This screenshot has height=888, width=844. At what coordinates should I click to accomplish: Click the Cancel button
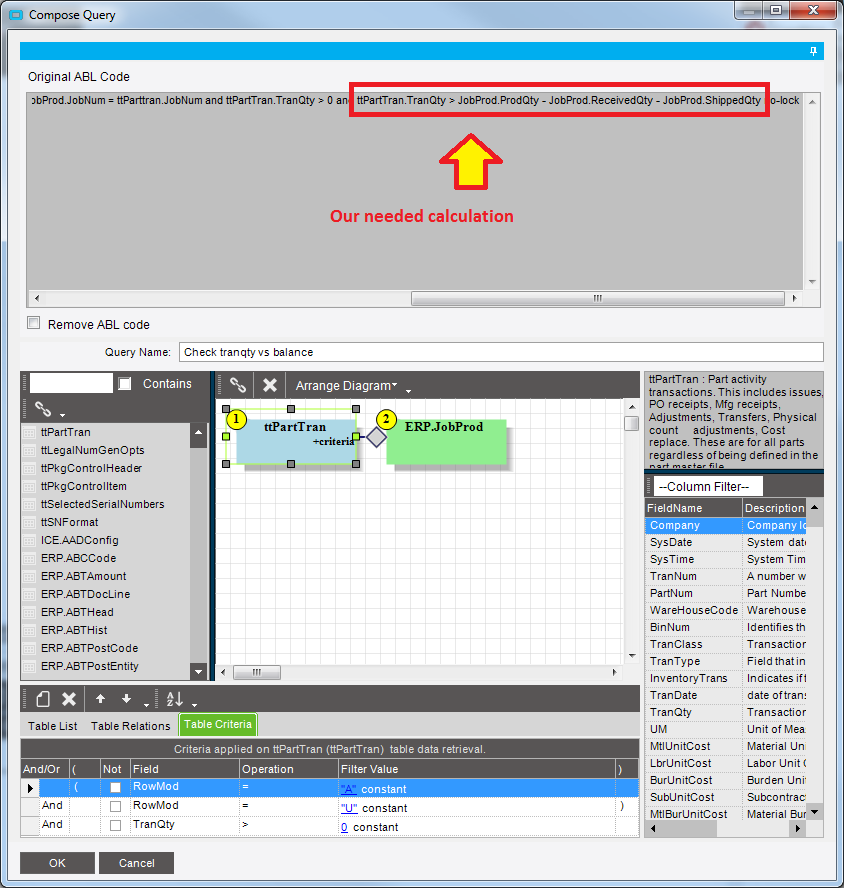(137, 863)
